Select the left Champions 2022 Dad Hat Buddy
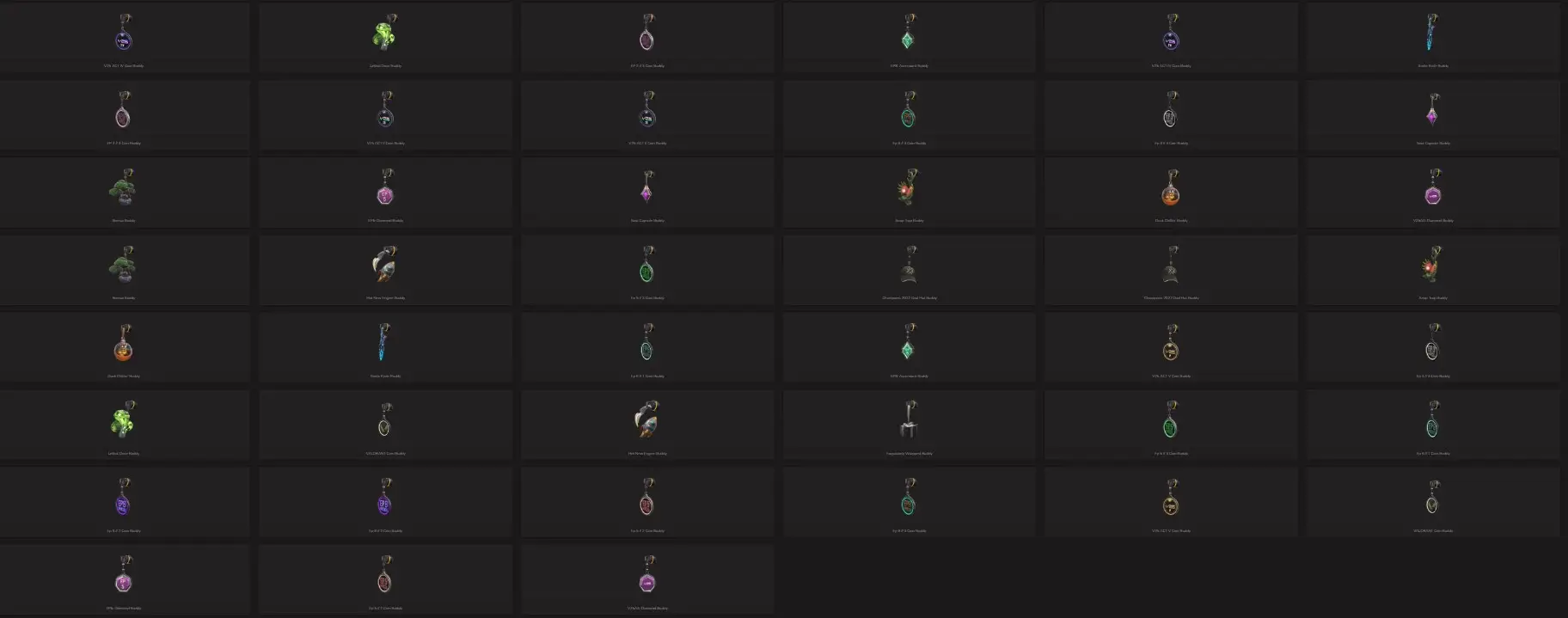The image size is (1568, 618). (910, 268)
